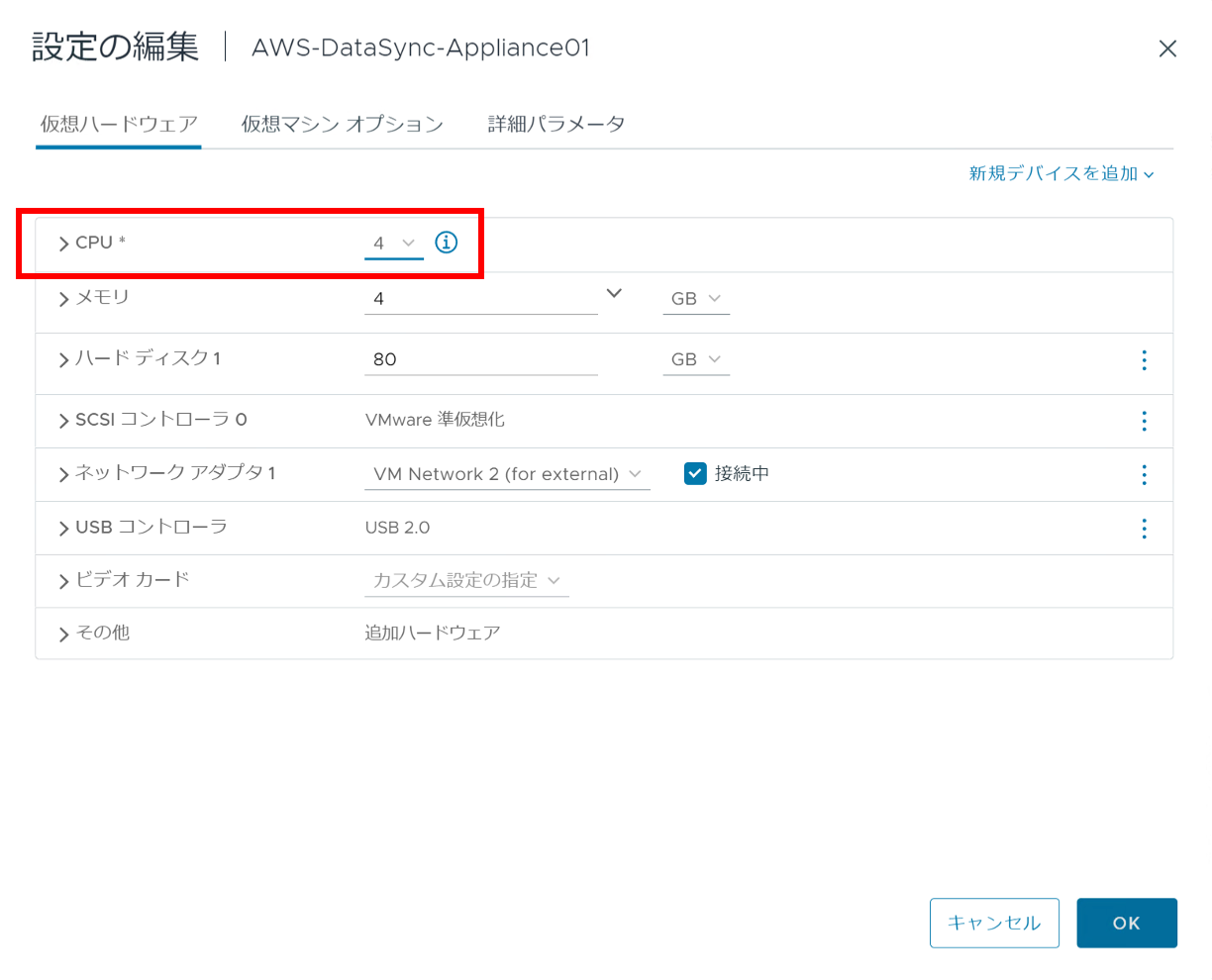Expand the CPU row

click(x=64, y=244)
